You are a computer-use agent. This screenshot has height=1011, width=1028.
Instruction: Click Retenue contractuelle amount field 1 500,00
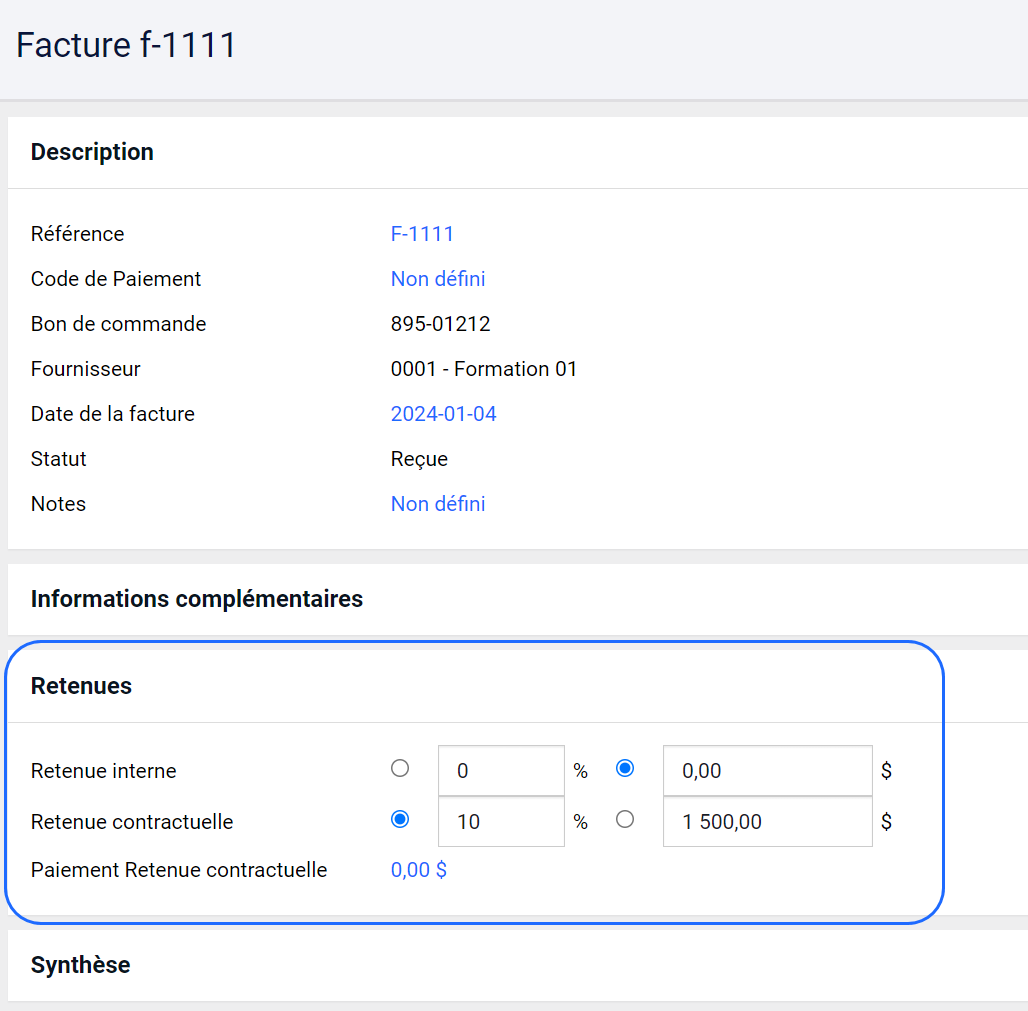[767, 822]
